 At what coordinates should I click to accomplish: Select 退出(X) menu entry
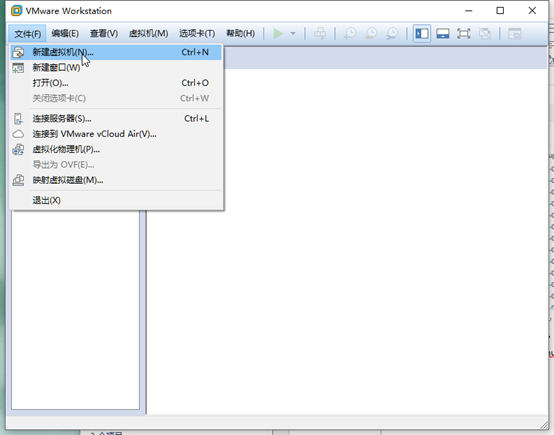(116, 200)
